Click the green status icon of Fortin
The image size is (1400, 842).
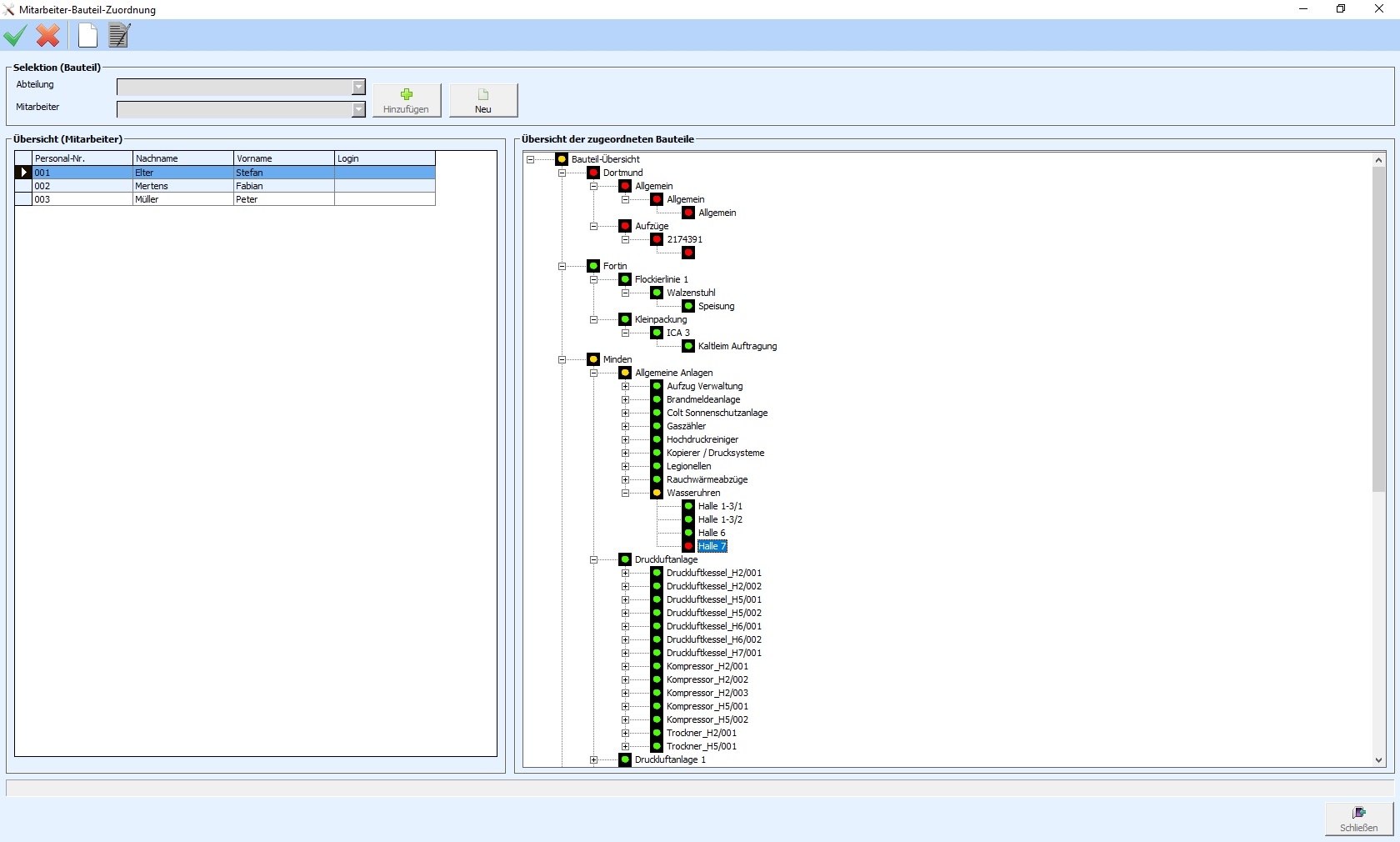click(593, 266)
